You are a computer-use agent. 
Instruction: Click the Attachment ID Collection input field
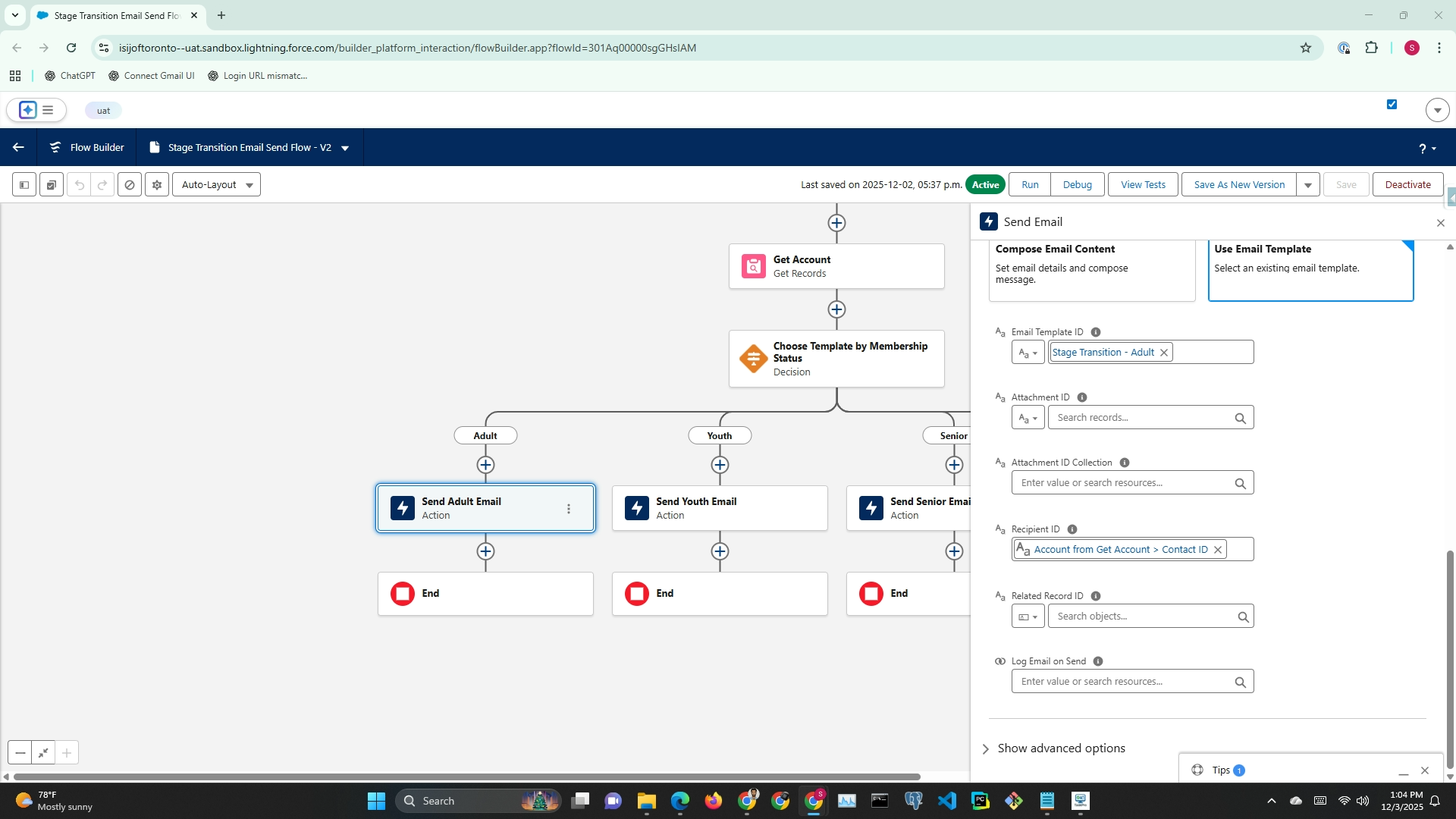(1122, 483)
